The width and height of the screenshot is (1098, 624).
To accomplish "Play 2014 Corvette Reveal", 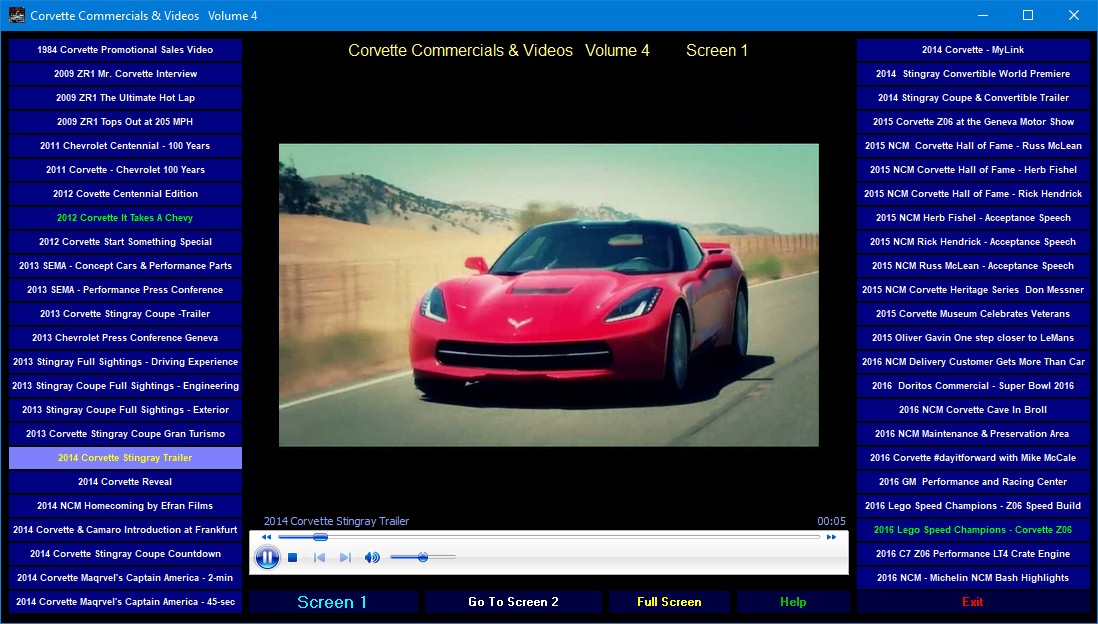I will (x=125, y=482).
